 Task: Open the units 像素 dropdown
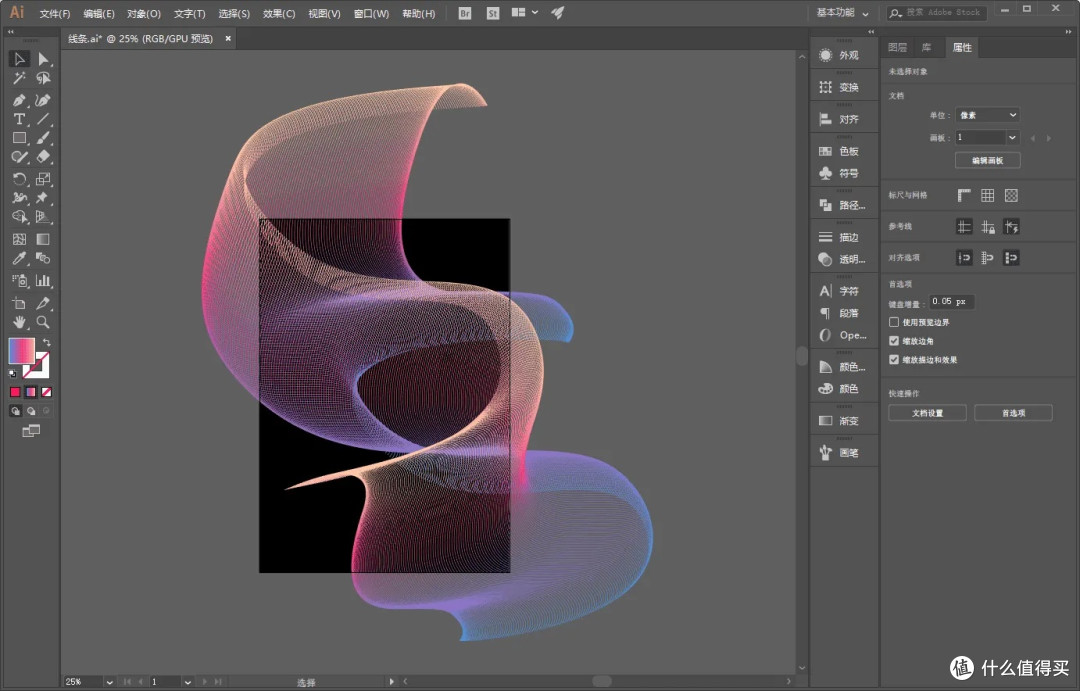click(988, 115)
